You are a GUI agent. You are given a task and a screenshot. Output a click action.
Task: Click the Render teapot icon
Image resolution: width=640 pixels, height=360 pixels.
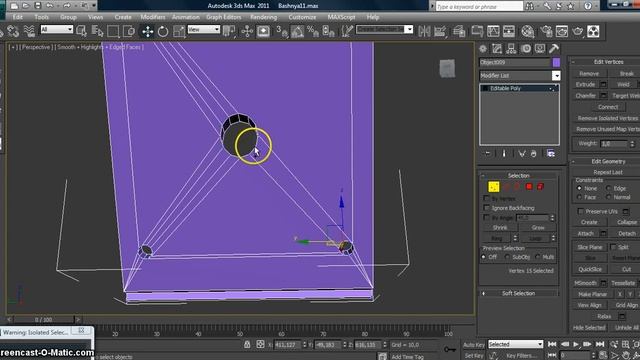[x=578, y=31]
